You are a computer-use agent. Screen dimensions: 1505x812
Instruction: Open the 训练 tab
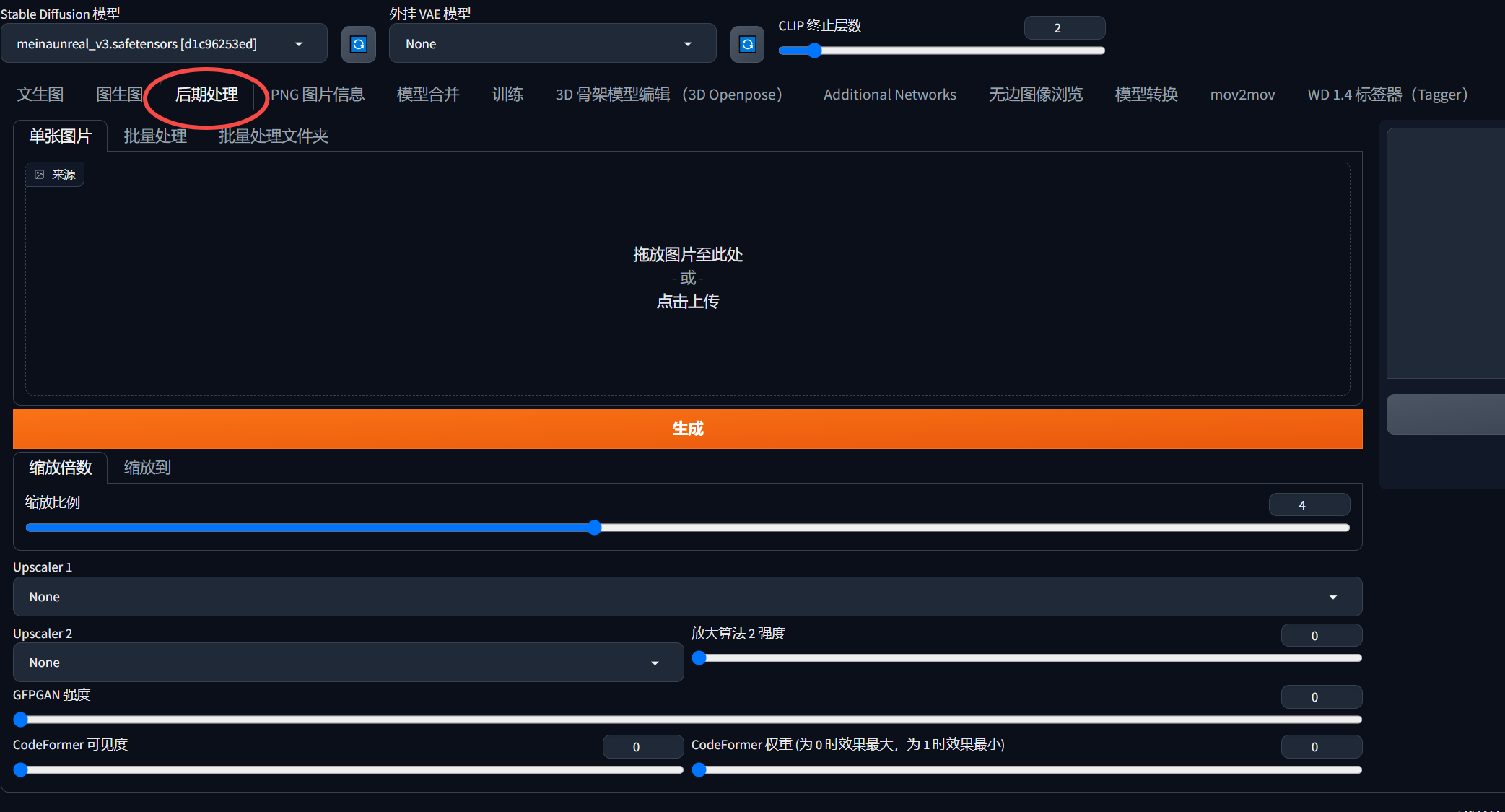507,95
